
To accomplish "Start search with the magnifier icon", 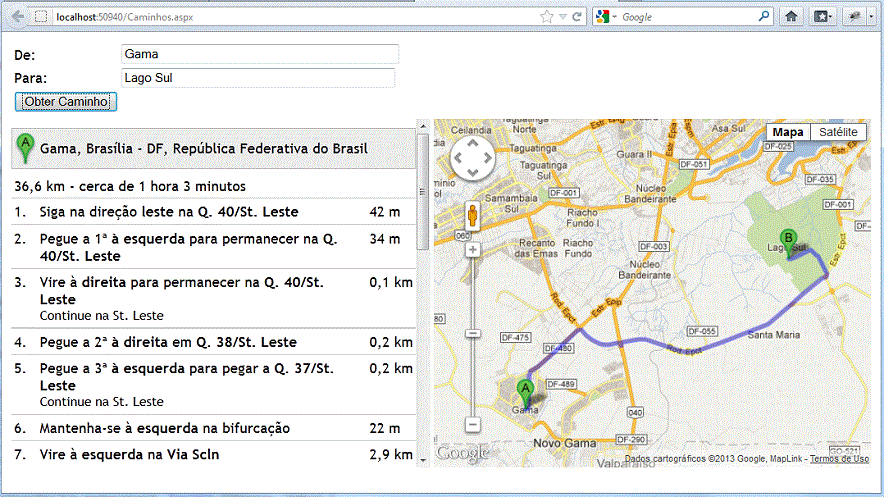I will point(765,16).
